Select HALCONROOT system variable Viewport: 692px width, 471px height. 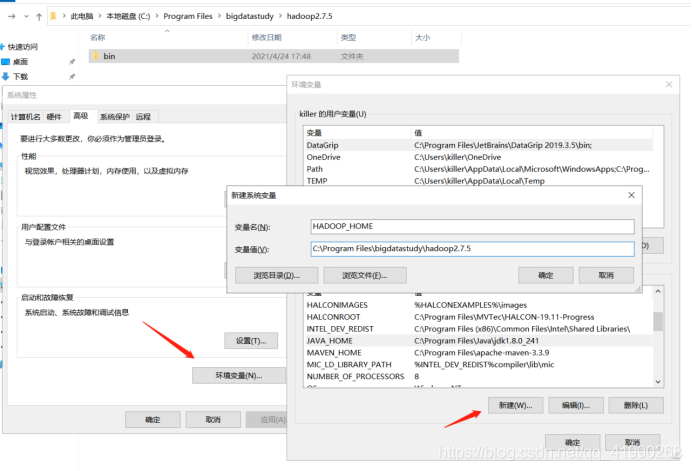click(478, 317)
